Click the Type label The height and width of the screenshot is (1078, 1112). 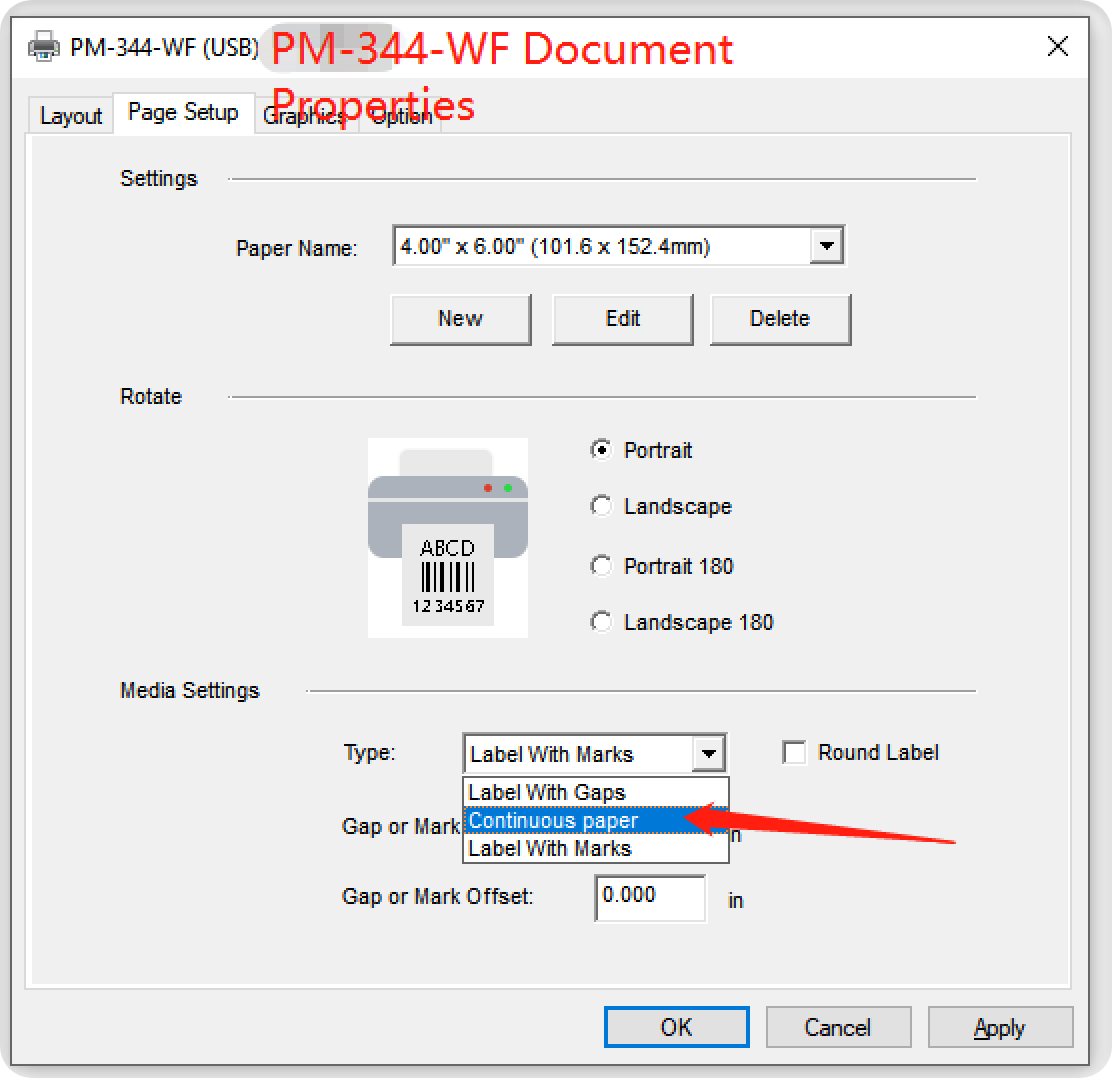tap(369, 752)
